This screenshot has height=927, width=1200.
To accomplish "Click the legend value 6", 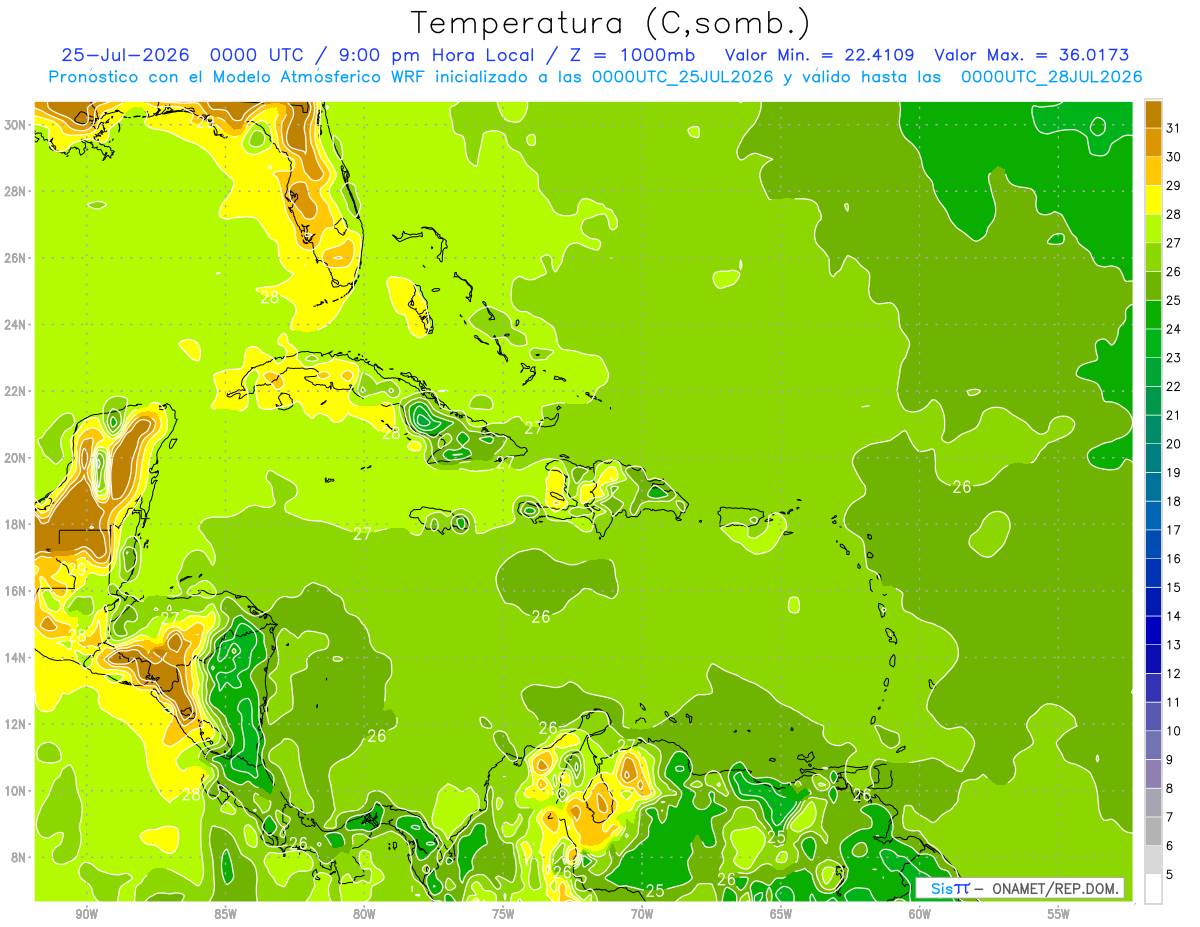I will [1170, 846].
